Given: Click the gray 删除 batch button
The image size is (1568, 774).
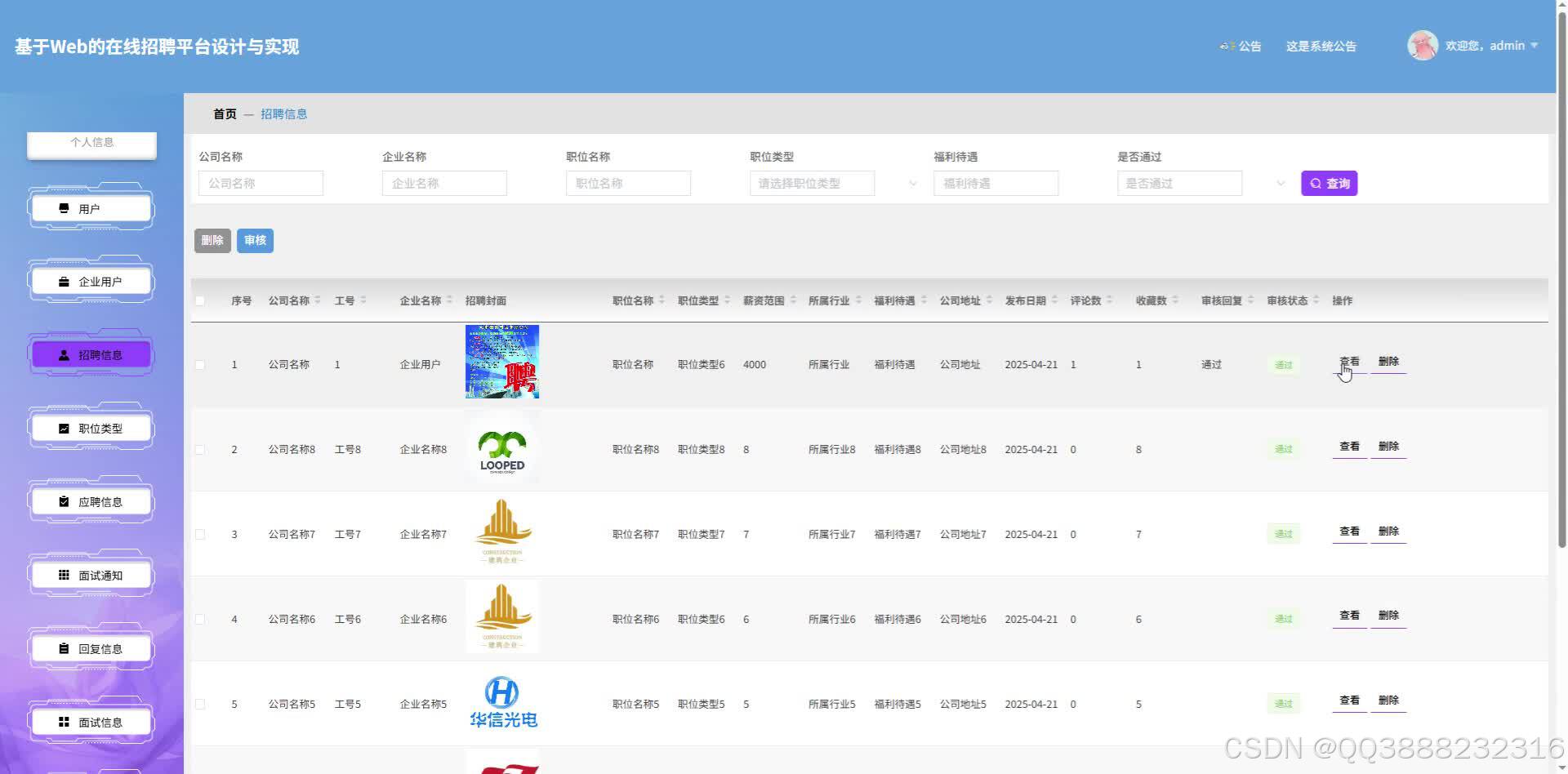Looking at the screenshot, I should (212, 241).
